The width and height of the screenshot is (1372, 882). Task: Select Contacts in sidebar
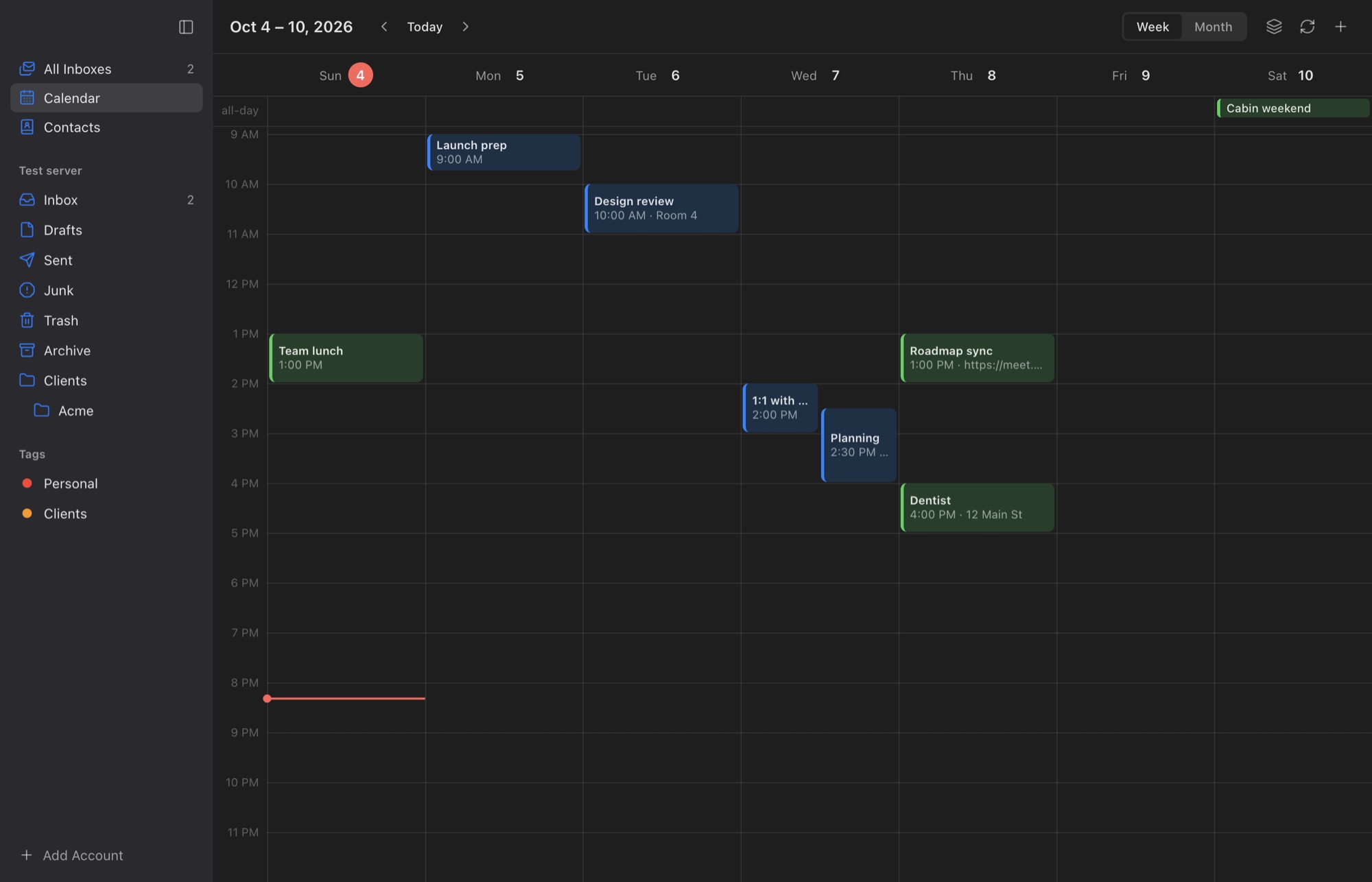tap(106, 127)
